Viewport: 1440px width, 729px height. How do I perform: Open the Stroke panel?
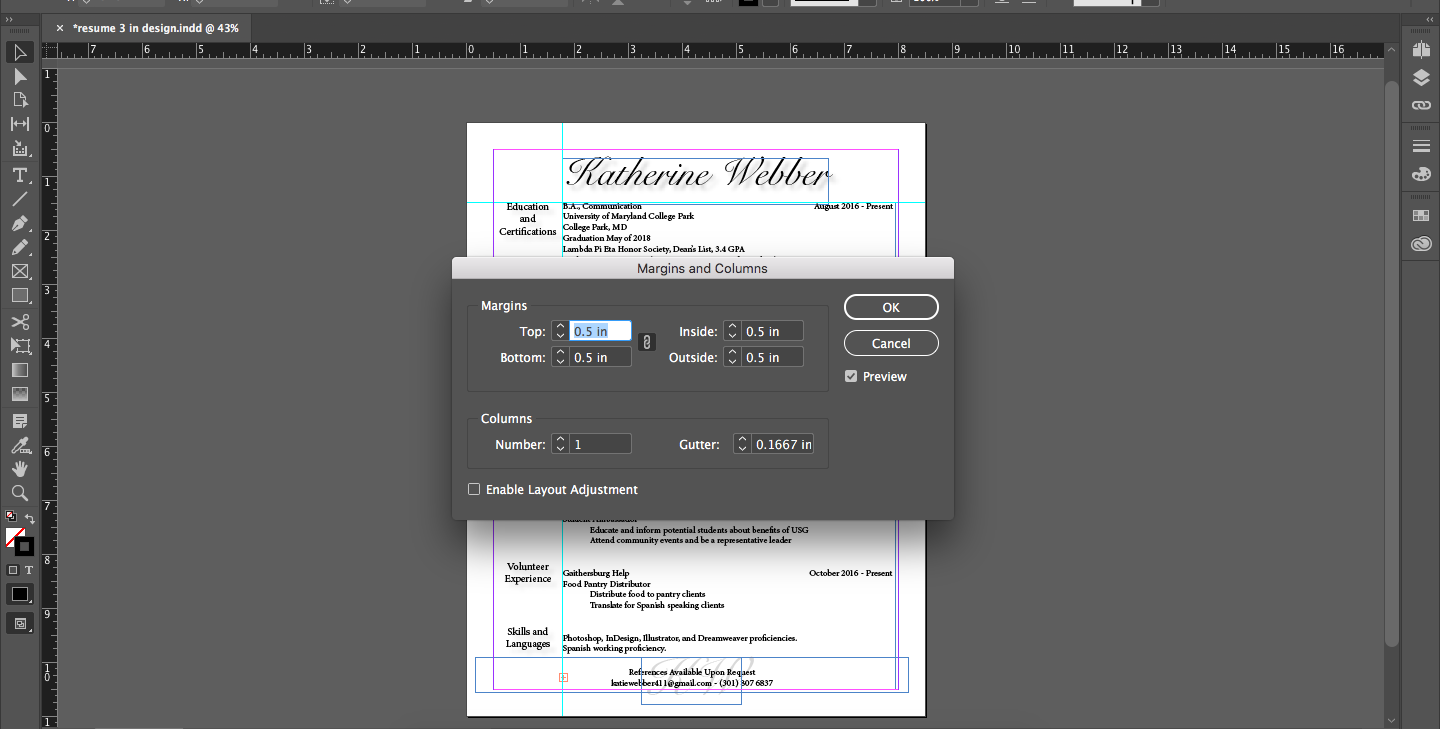[1421, 145]
